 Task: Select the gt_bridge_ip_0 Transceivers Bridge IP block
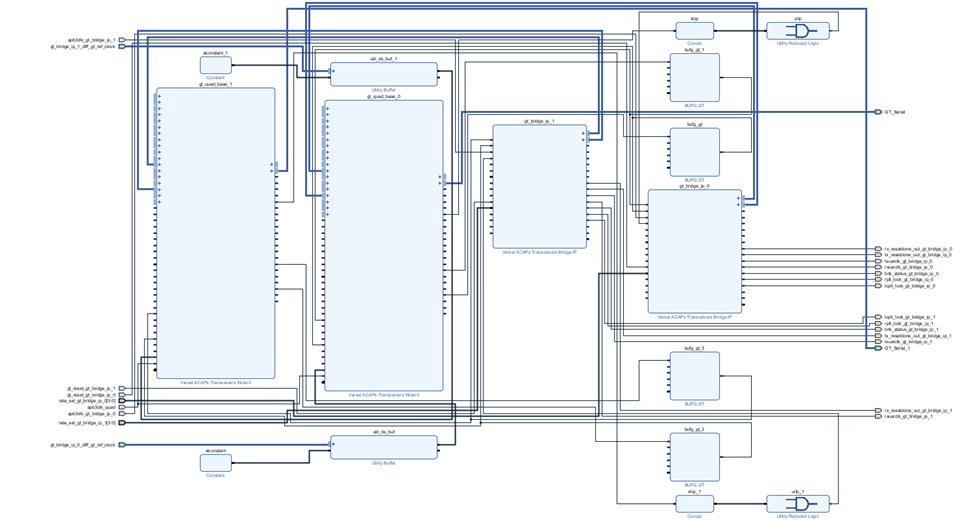[695, 252]
